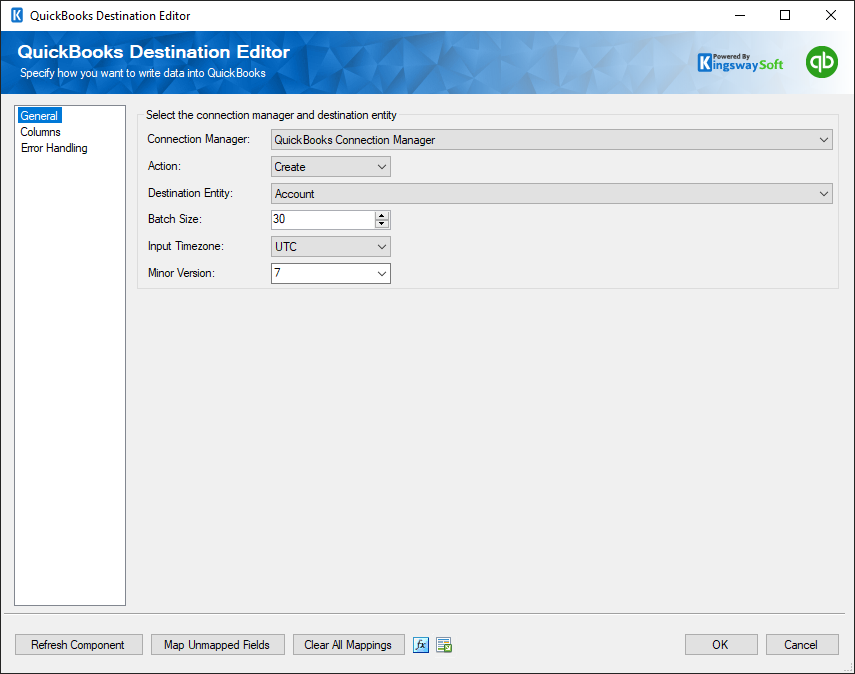
Task: Click the KingswaySoft logo
Action: click(740, 63)
